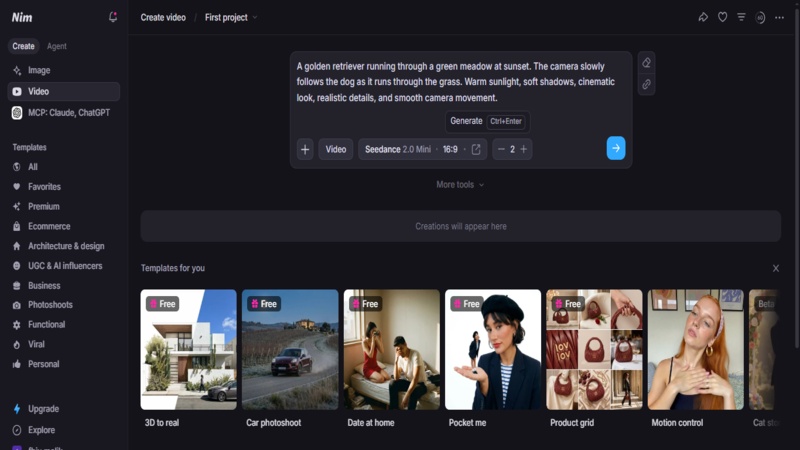Open the Product grid template
The width and height of the screenshot is (800, 450).
[594, 349]
